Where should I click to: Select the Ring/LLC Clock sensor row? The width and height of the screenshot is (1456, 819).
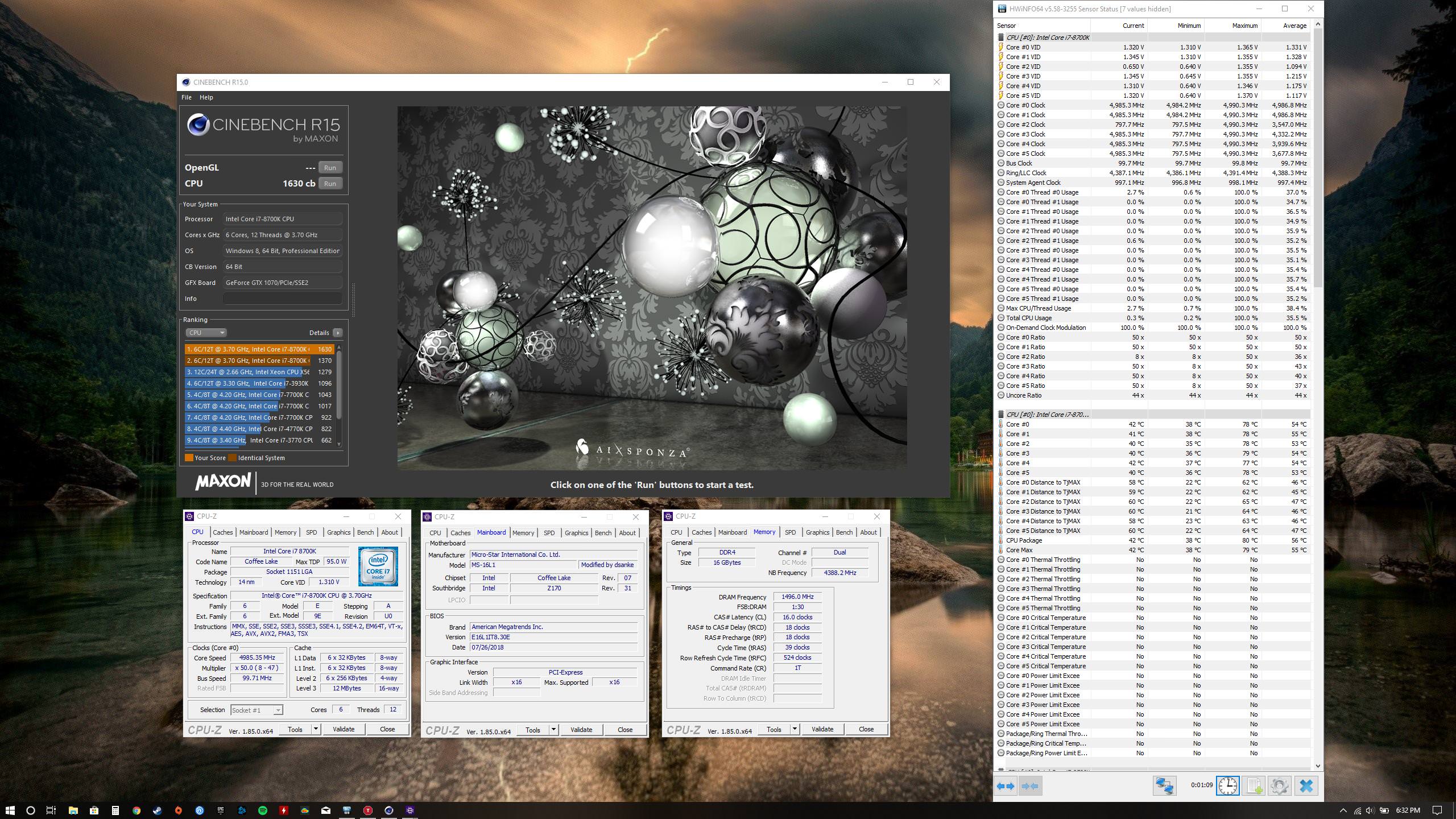(x=1153, y=173)
